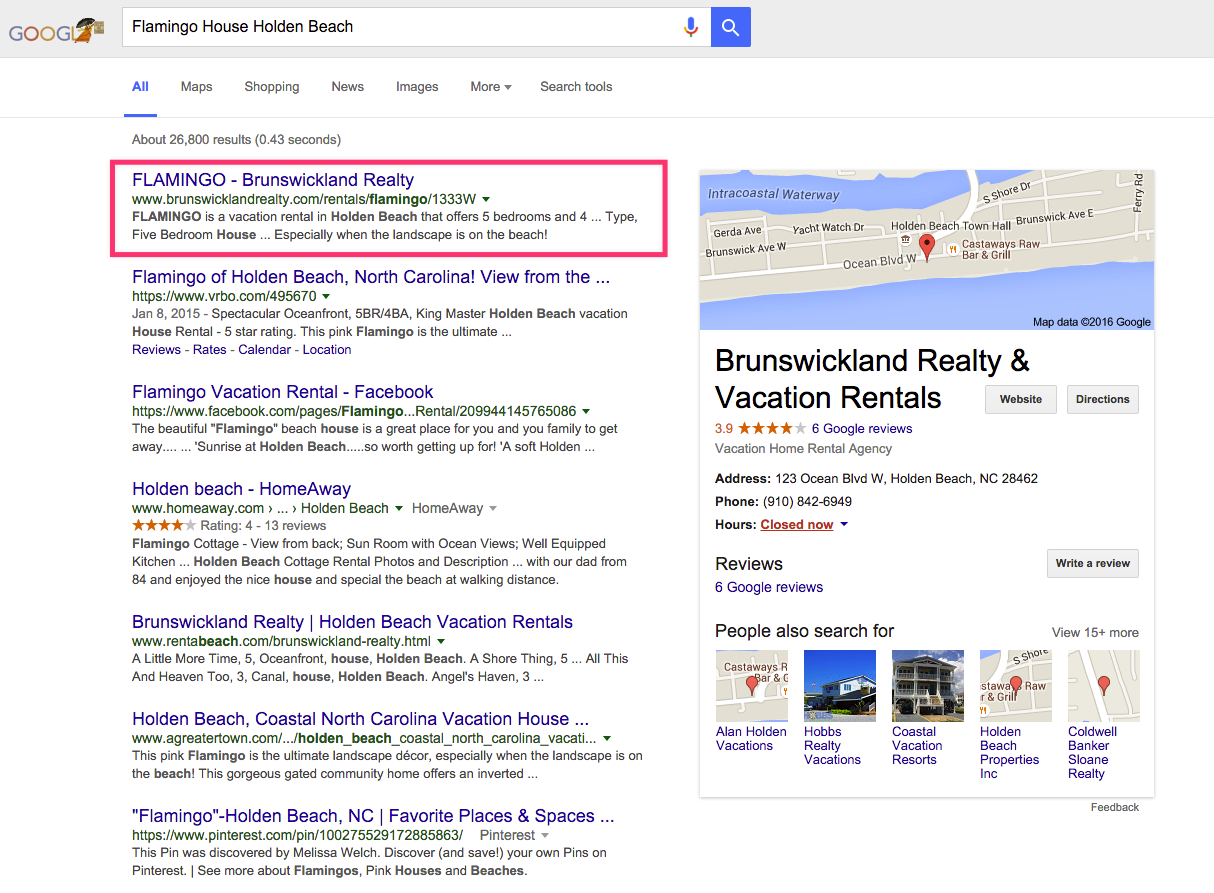Click the Directions button

[x=1102, y=399]
